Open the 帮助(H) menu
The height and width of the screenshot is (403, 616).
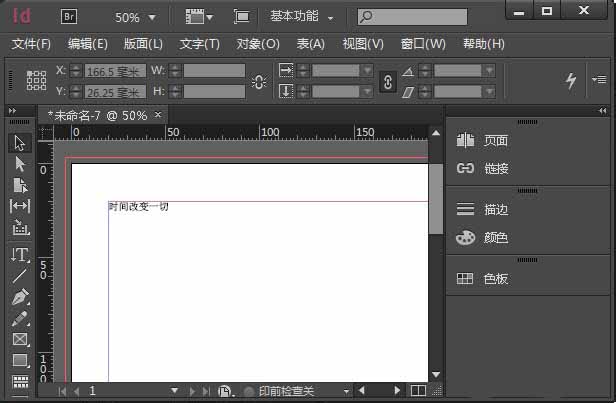[484, 44]
